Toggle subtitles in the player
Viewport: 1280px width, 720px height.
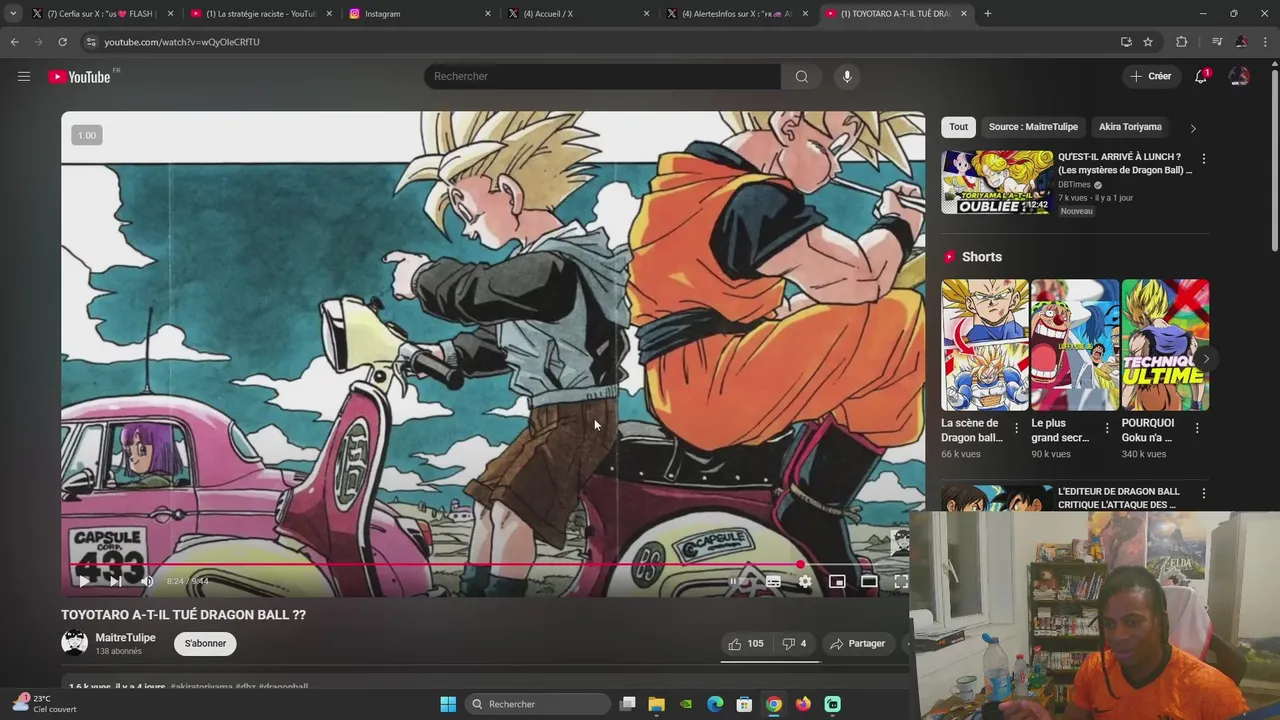[x=773, y=581]
